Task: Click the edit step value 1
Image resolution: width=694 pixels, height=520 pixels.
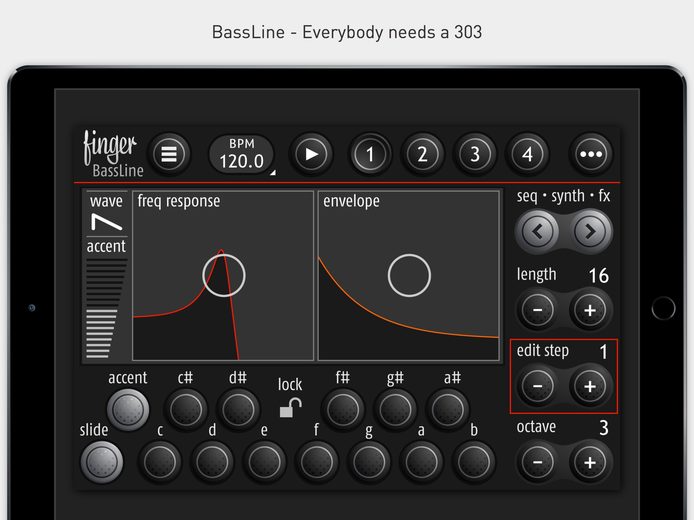Action: [604, 352]
